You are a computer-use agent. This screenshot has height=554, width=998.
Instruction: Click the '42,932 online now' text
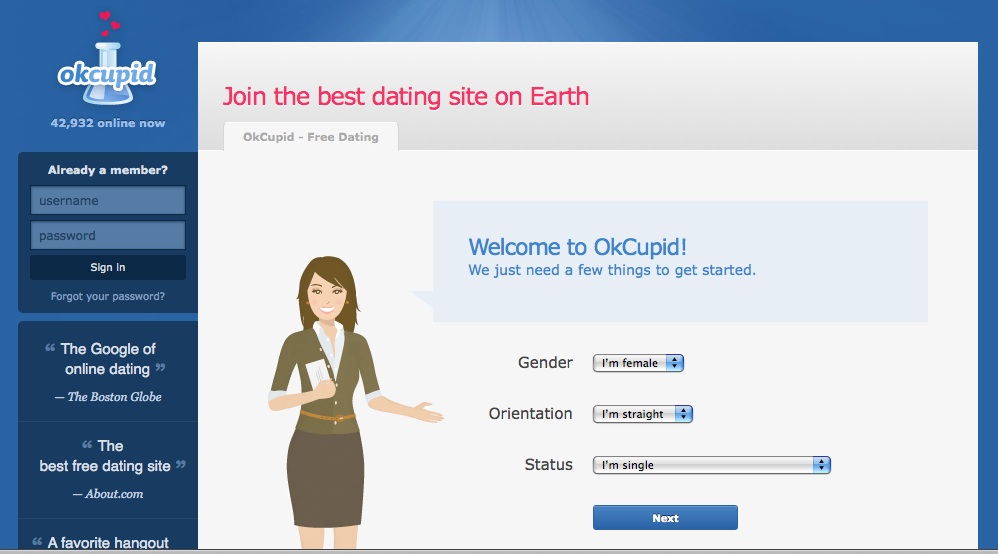[108, 123]
